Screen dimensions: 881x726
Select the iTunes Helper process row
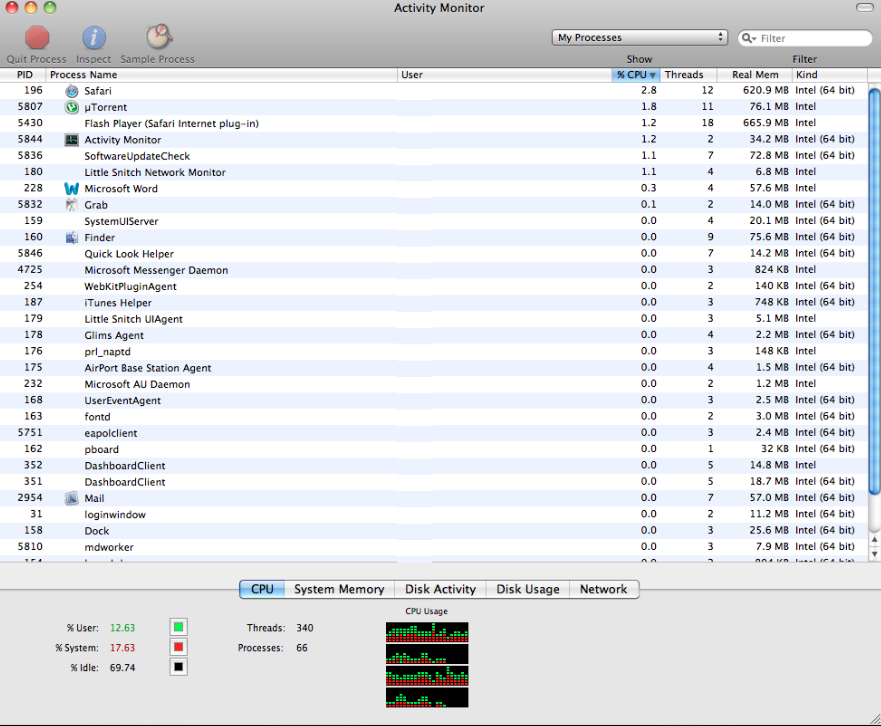pos(433,303)
